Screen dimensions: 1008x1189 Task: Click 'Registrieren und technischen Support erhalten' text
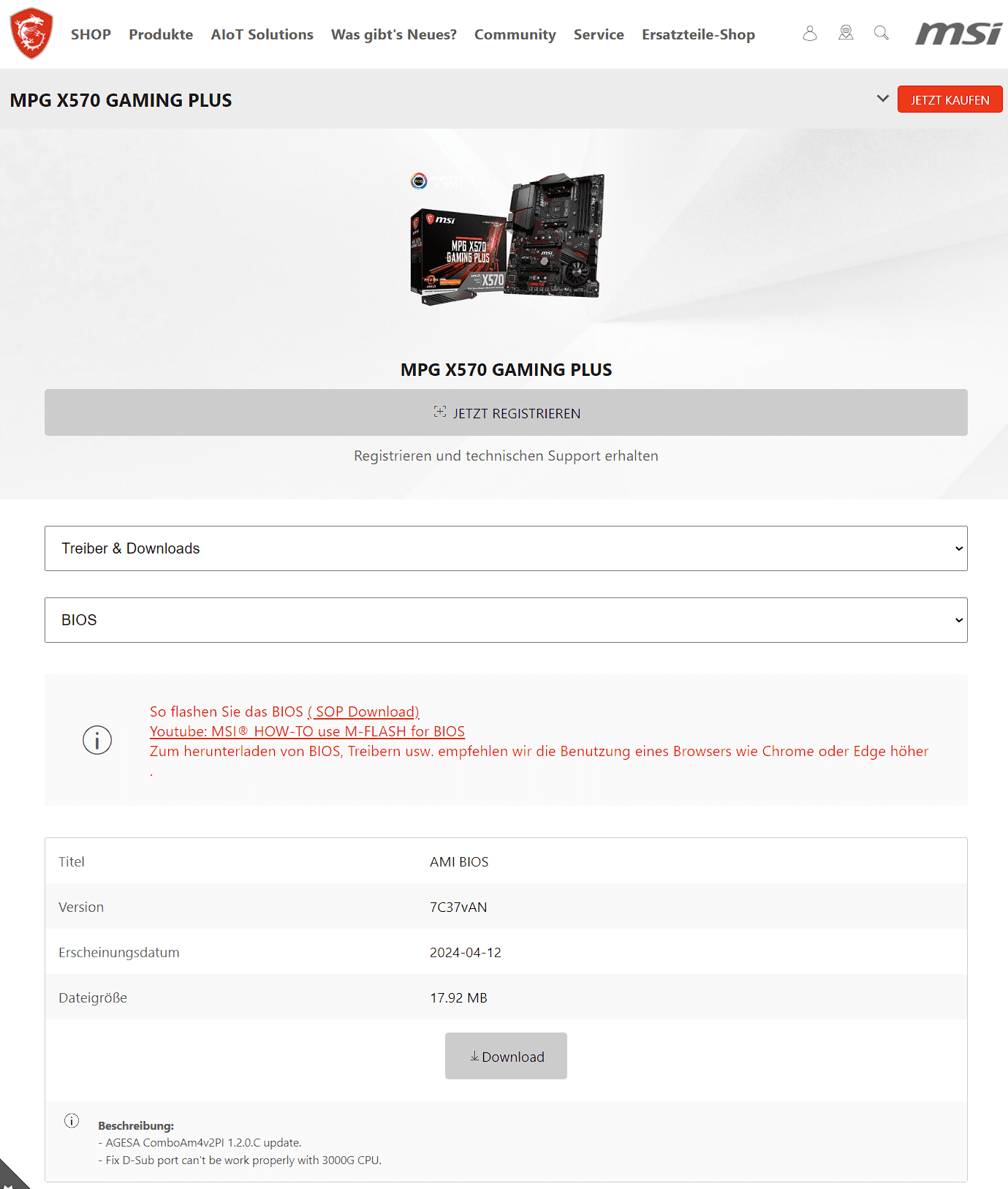506,456
